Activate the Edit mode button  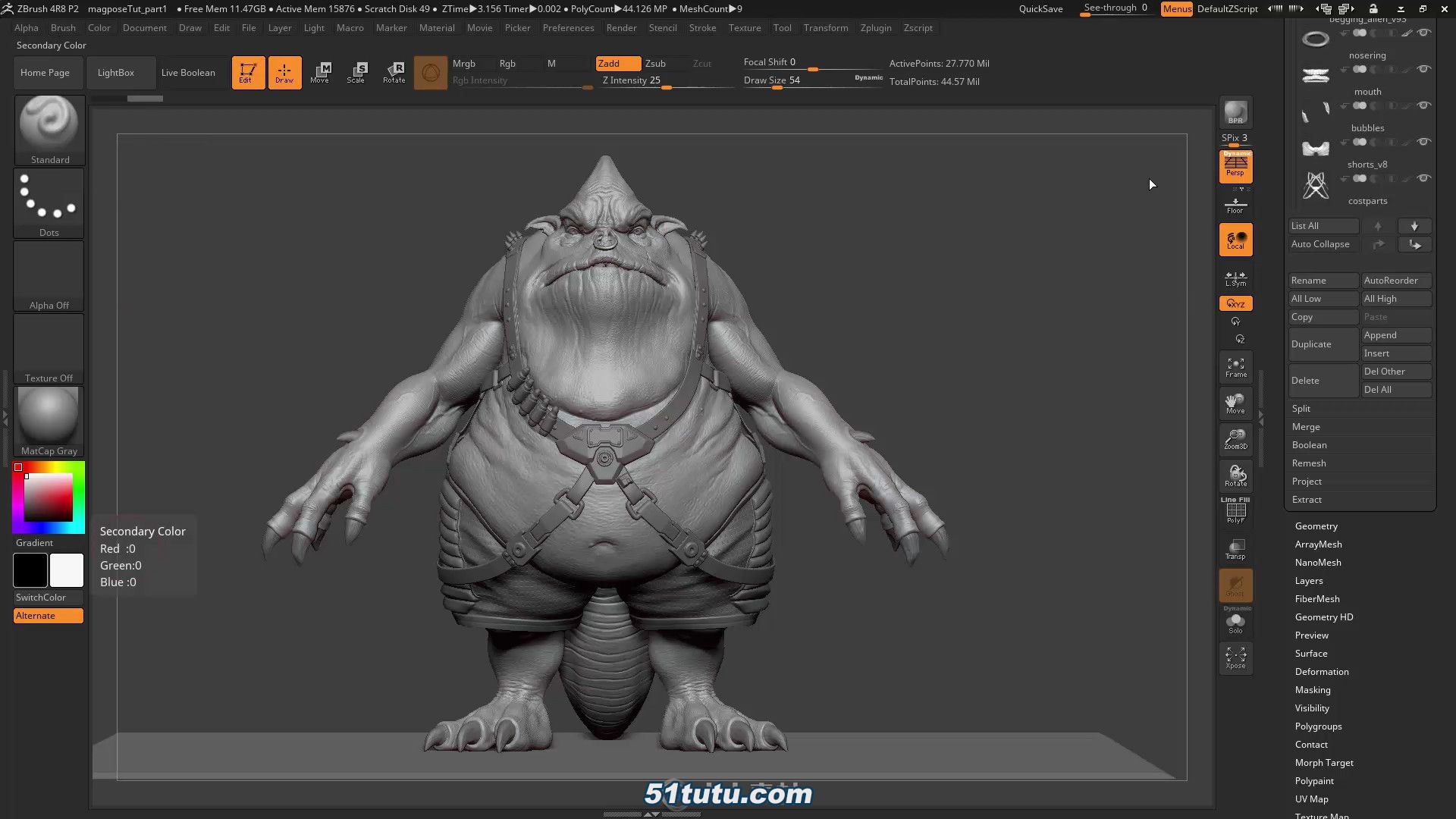248,73
